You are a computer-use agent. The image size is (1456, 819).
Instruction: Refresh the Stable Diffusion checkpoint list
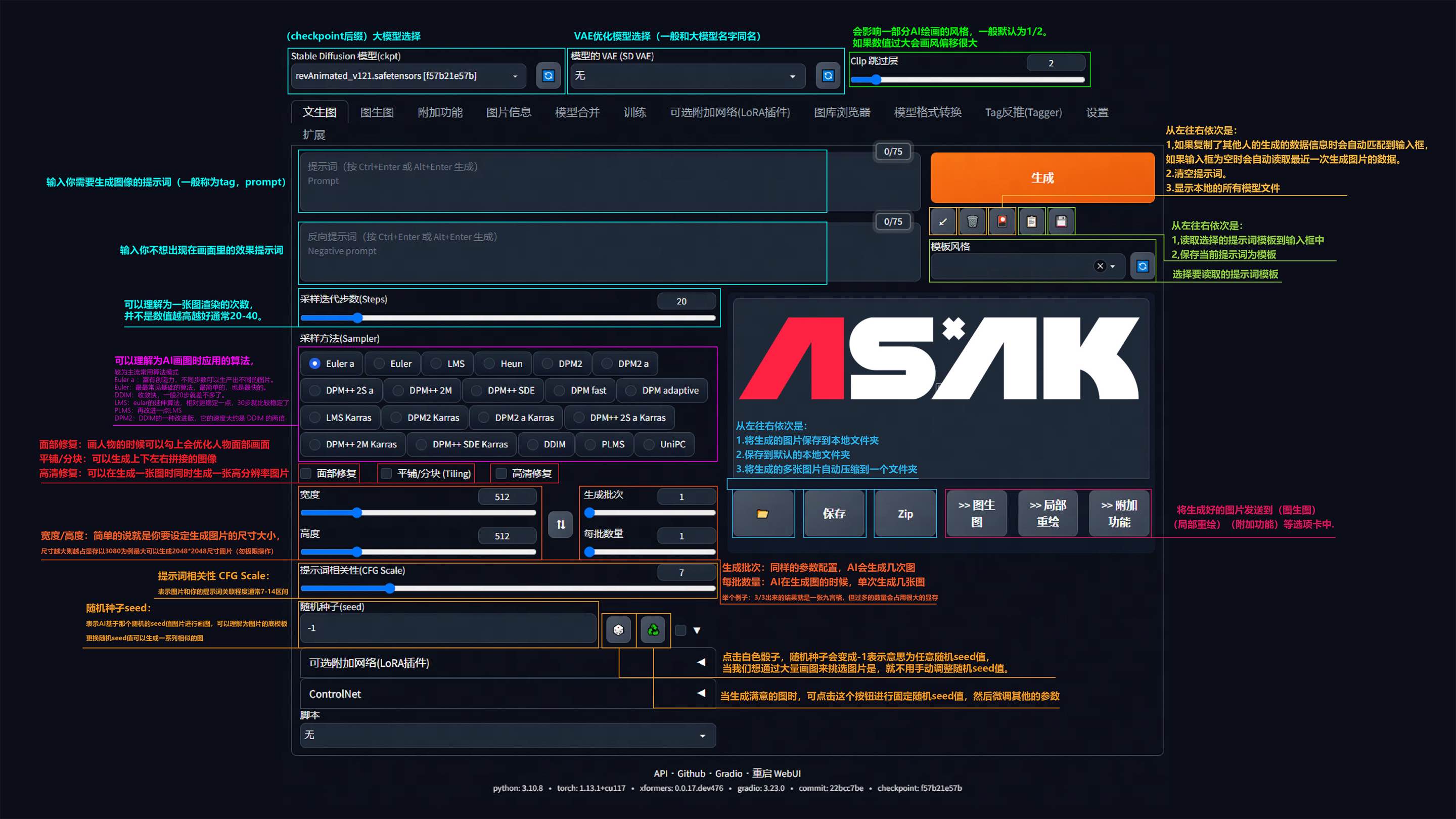pyautogui.click(x=548, y=76)
